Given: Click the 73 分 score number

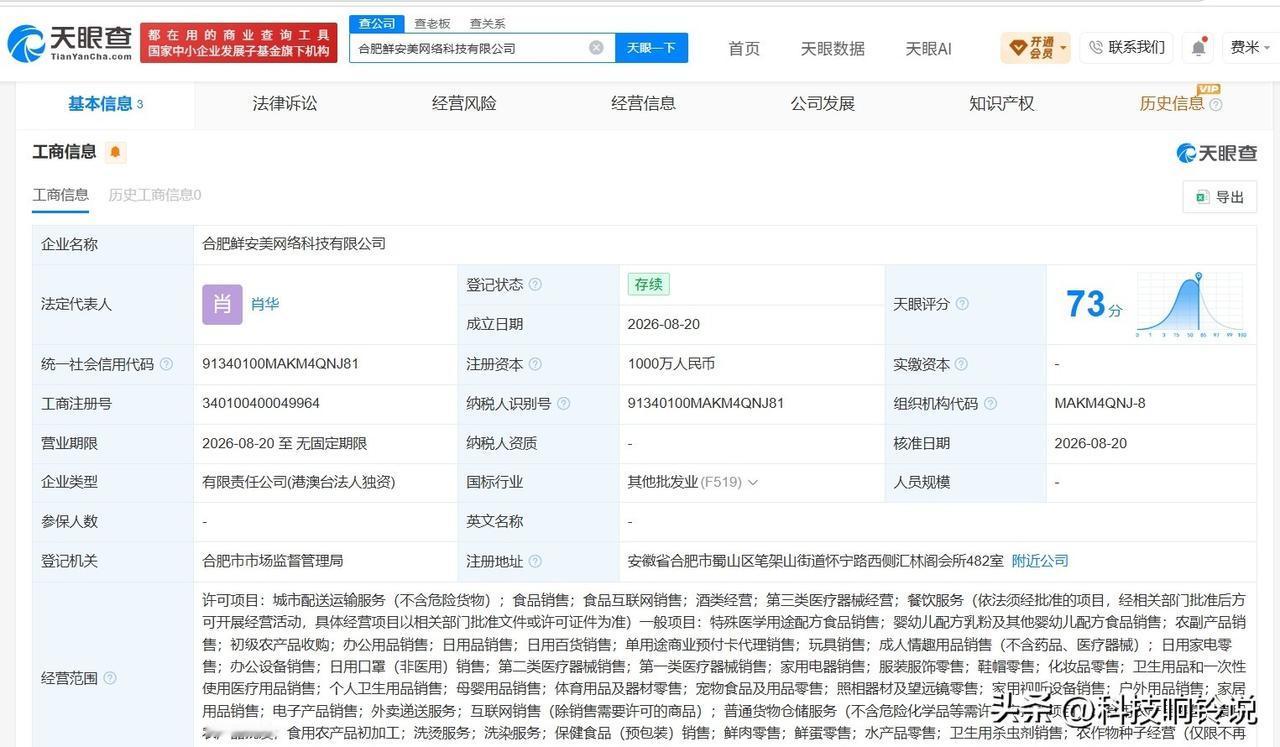Looking at the screenshot, I should (1093, 304).
